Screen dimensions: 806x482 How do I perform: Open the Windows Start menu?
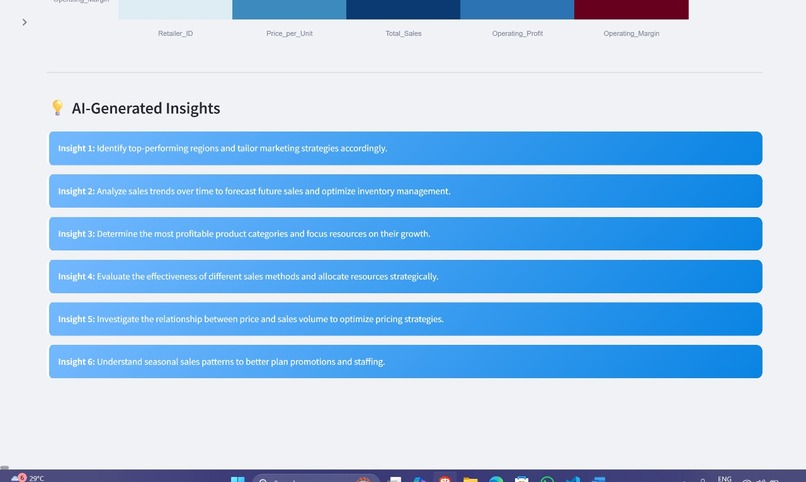[237, 479]
